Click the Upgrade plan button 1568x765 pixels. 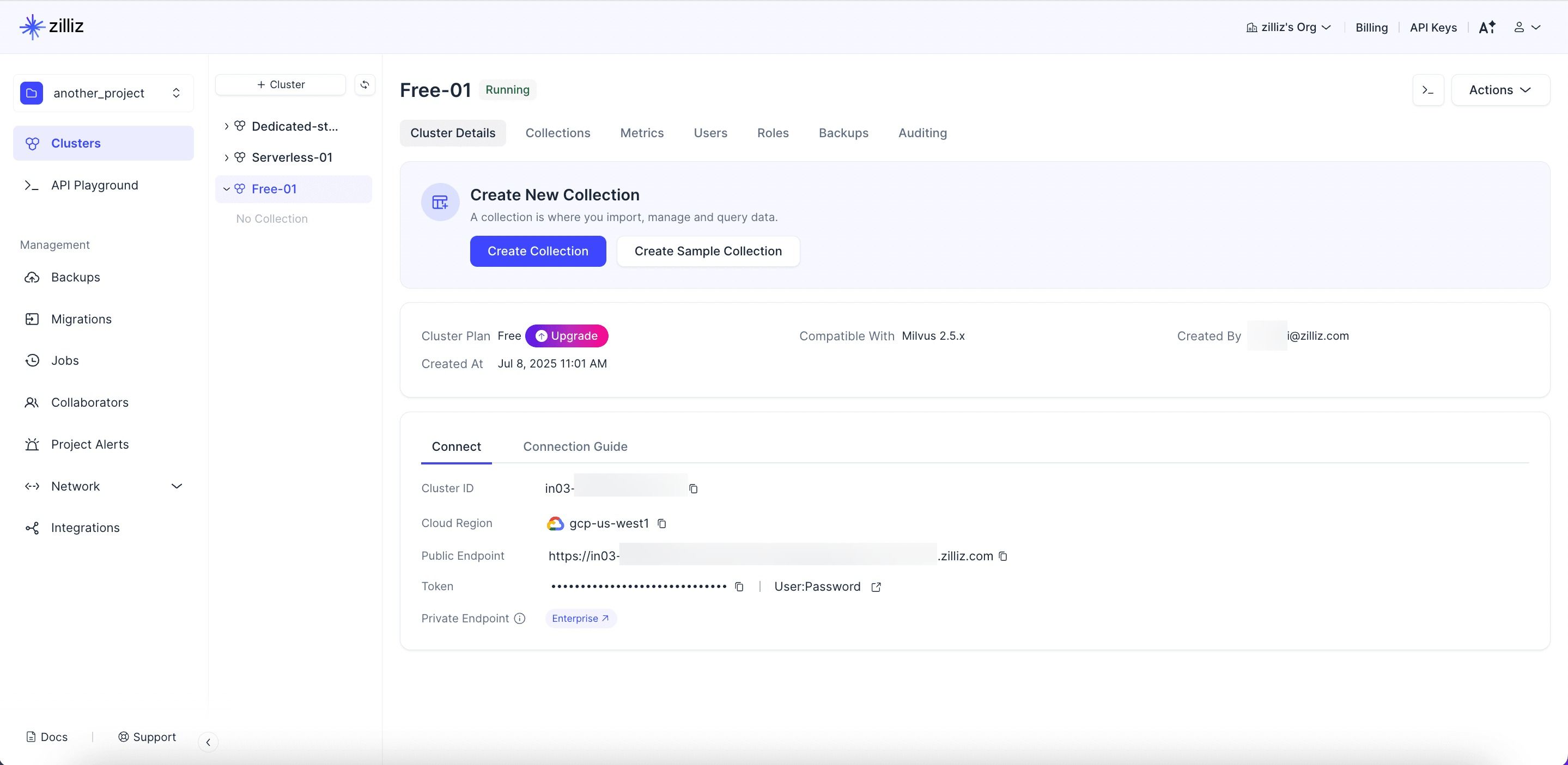[x=567, y=336]
